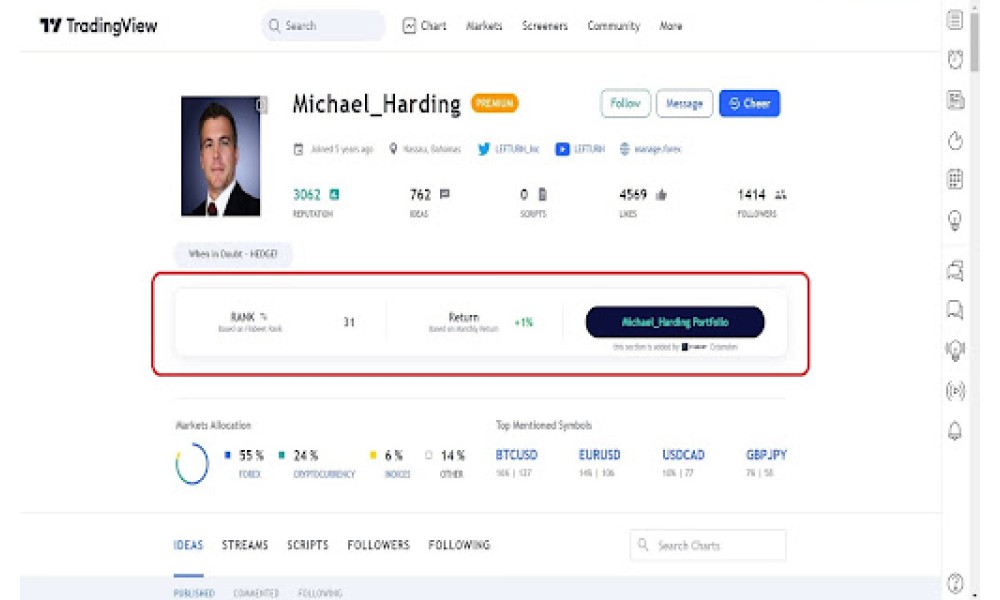Click Michael_Harding profile photo

[x=221, y=156]
